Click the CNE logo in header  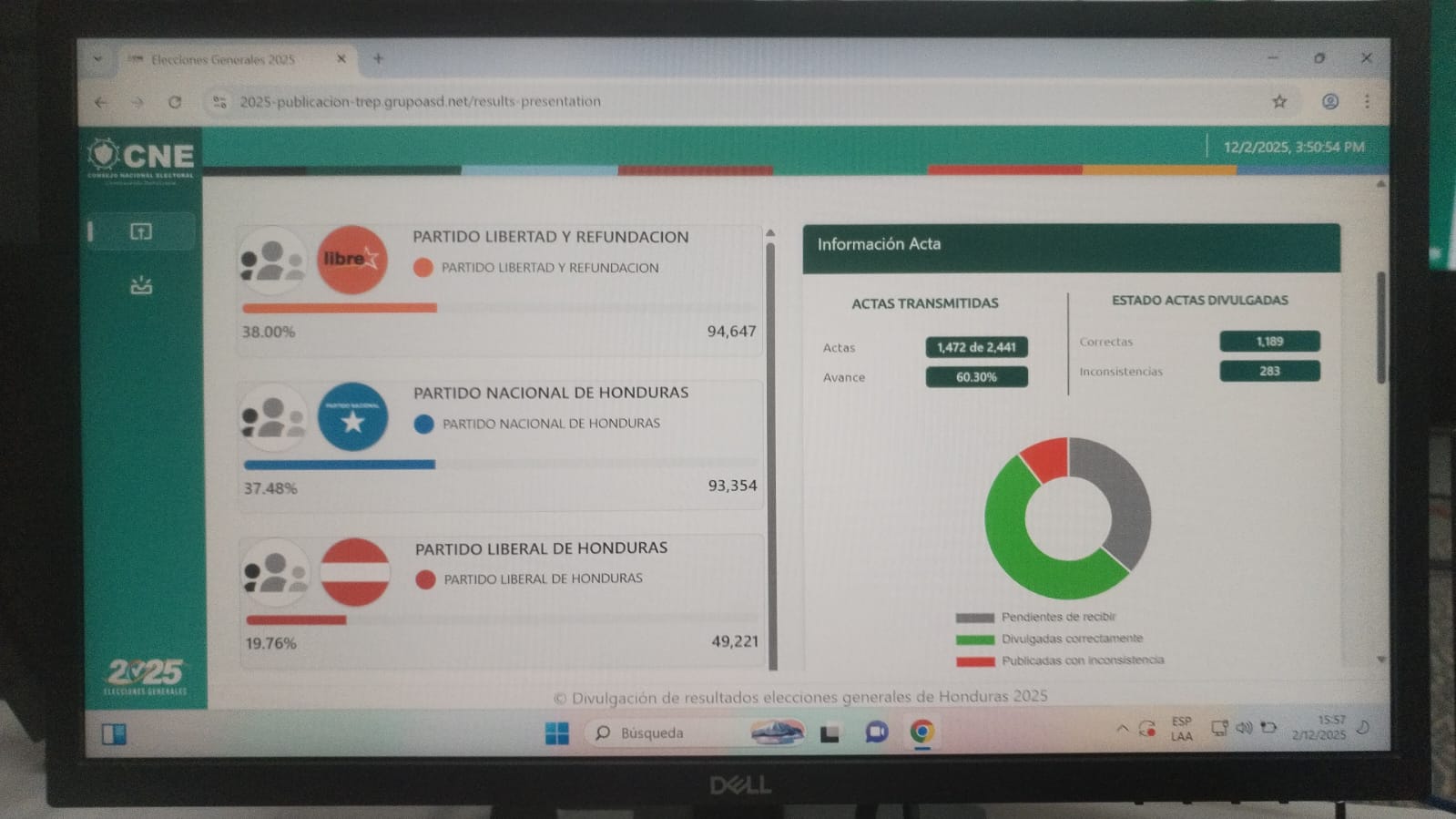point(141,159)
